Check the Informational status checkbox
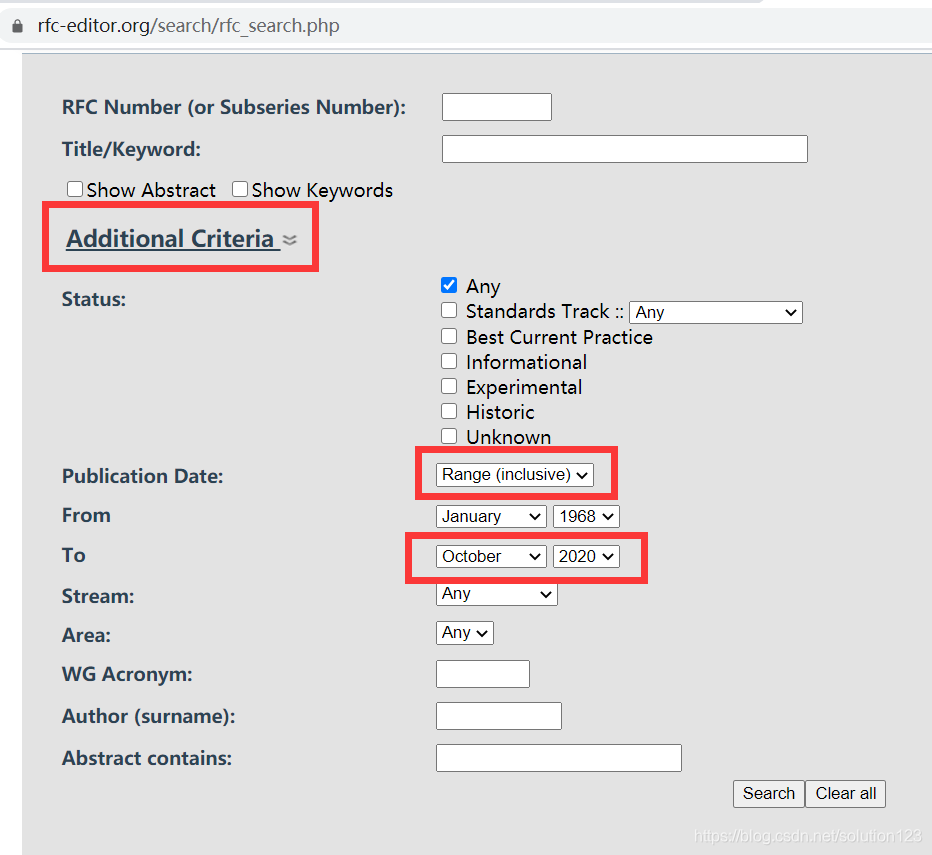Screen dimensions: 932x855 (449, 361)
